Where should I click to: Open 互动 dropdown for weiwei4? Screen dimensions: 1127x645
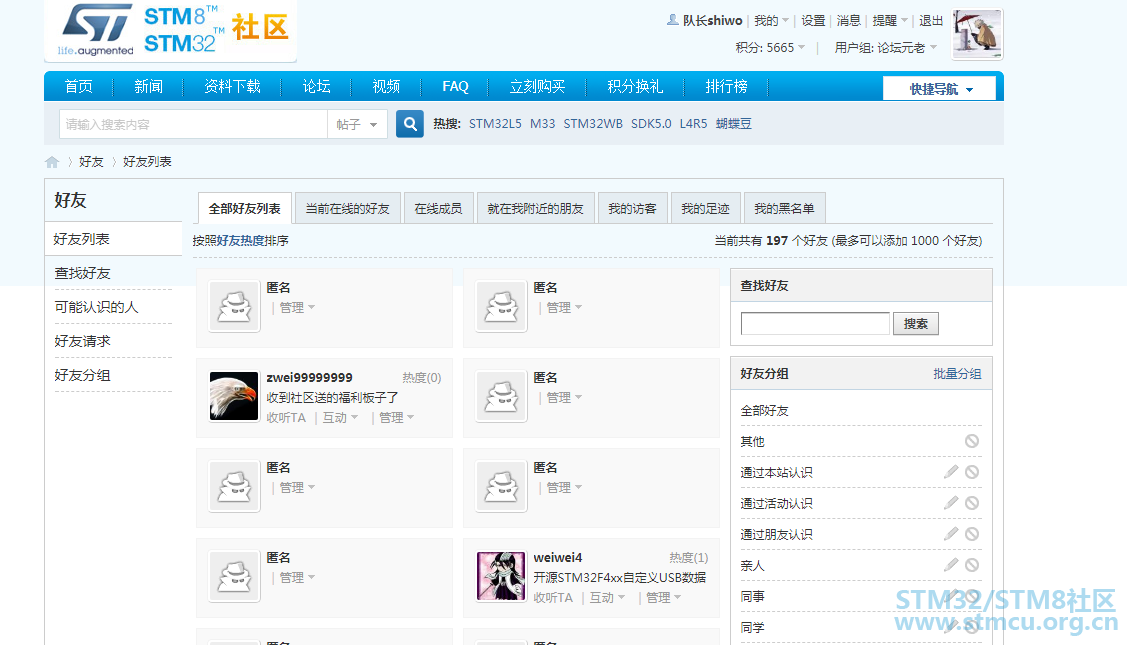coord(607,598)
